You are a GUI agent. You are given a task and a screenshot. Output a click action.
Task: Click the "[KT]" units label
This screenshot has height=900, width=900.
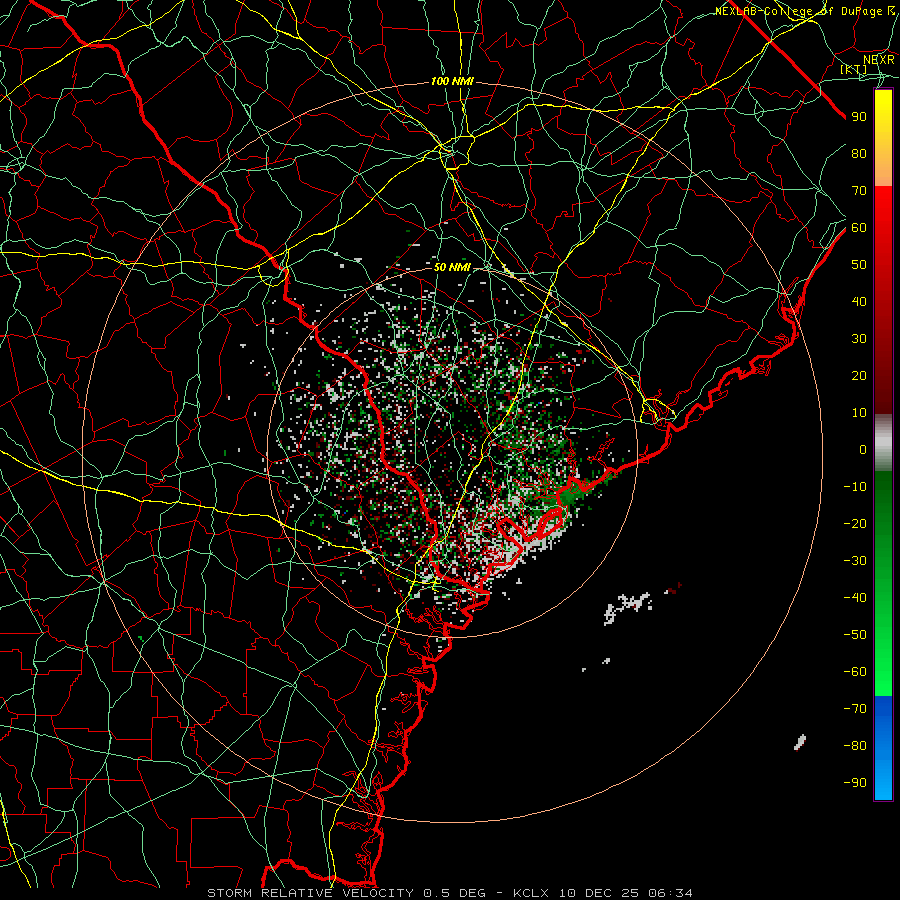[x=854, y=69]
